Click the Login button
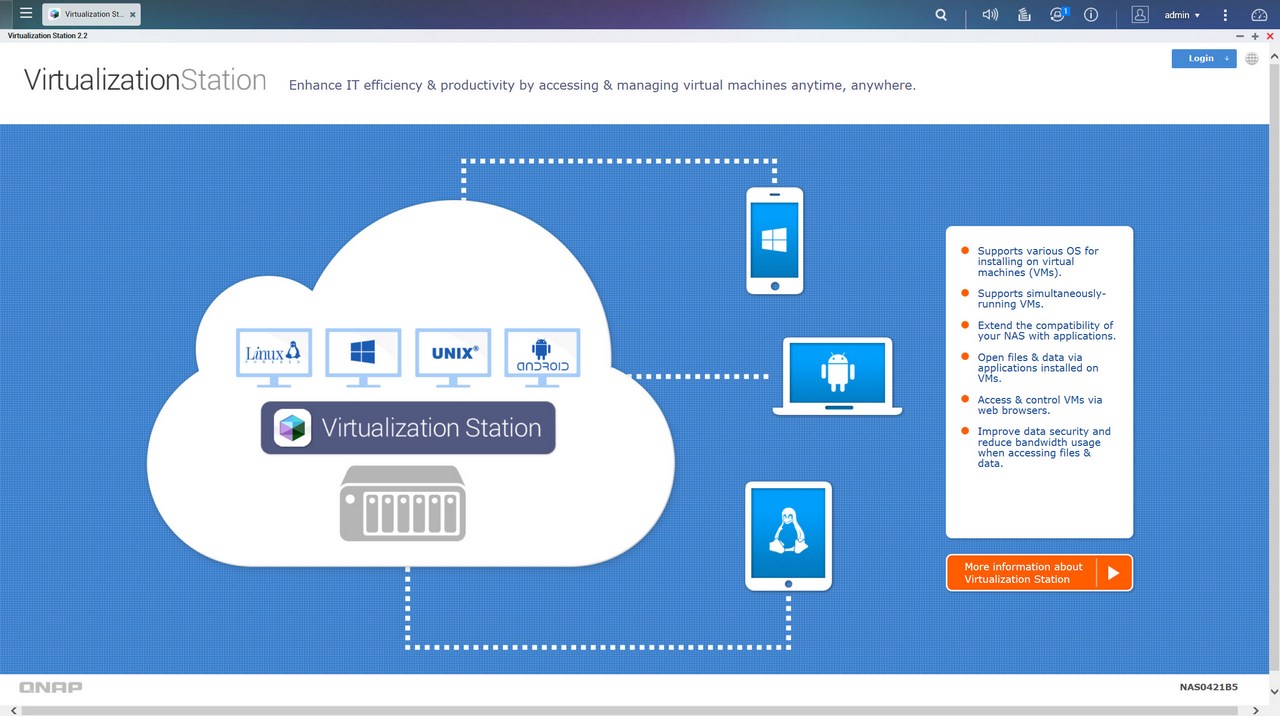 click(x=1204, y=59)
